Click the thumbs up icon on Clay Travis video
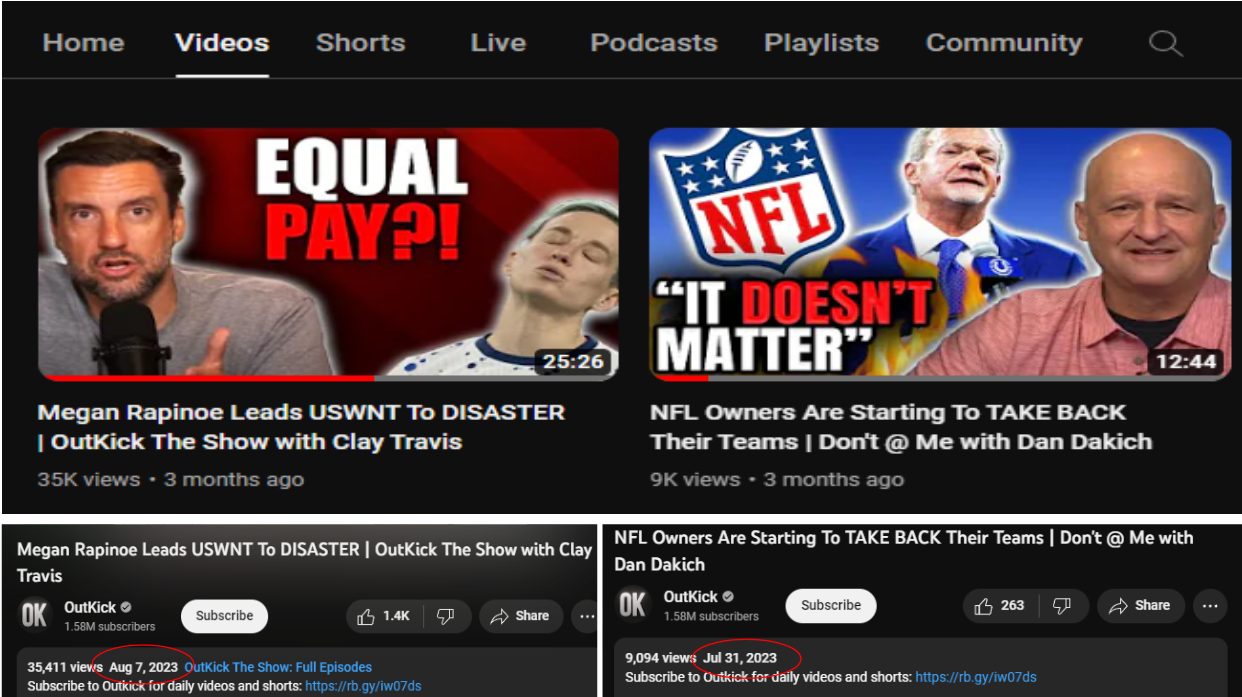 (366, 616)
